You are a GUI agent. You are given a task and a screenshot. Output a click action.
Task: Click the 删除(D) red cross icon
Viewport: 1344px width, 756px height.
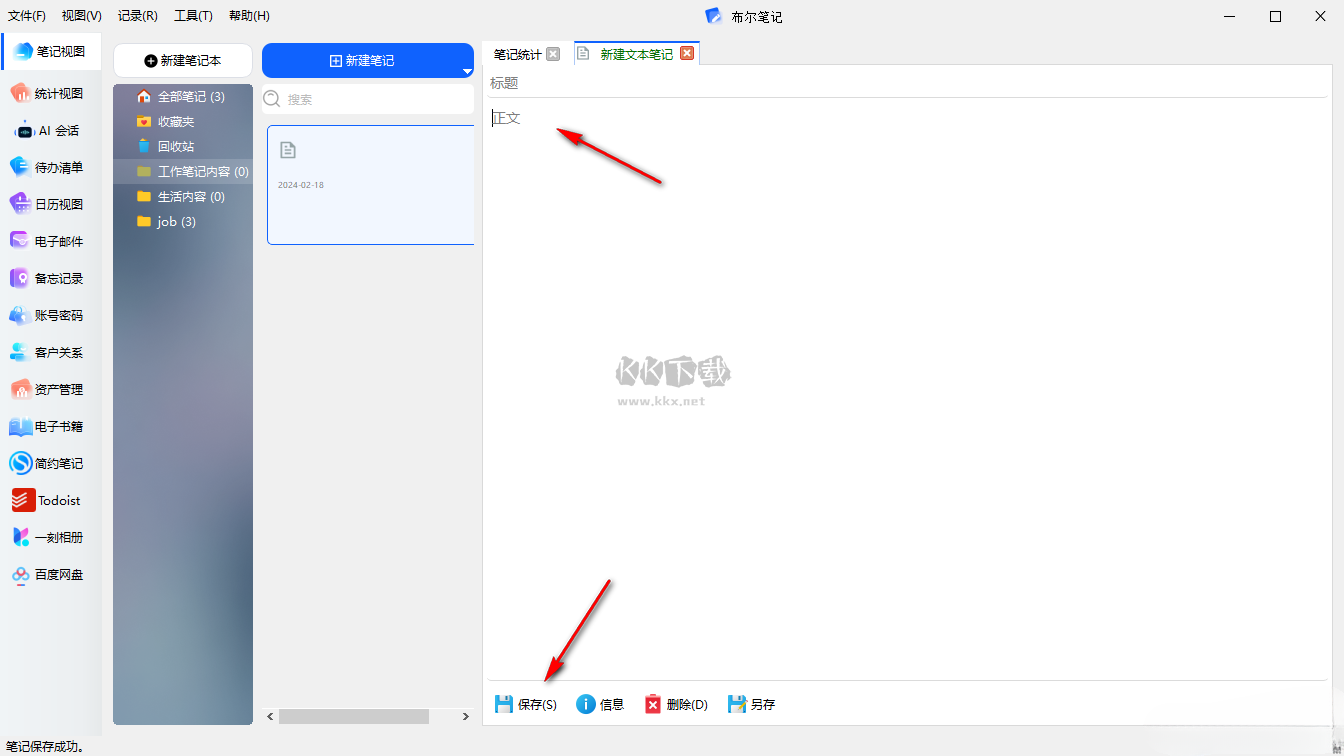(653, 704)
